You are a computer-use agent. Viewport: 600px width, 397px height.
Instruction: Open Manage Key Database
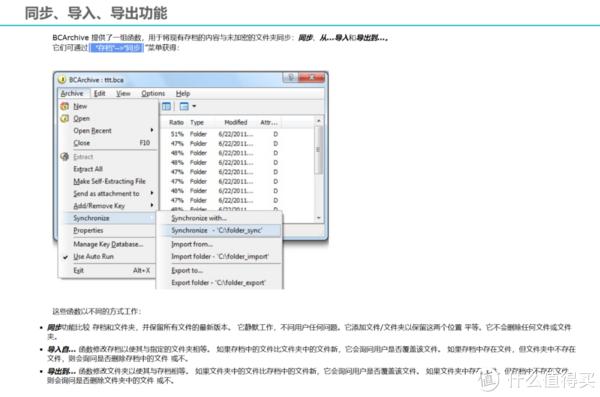point(108,244)
